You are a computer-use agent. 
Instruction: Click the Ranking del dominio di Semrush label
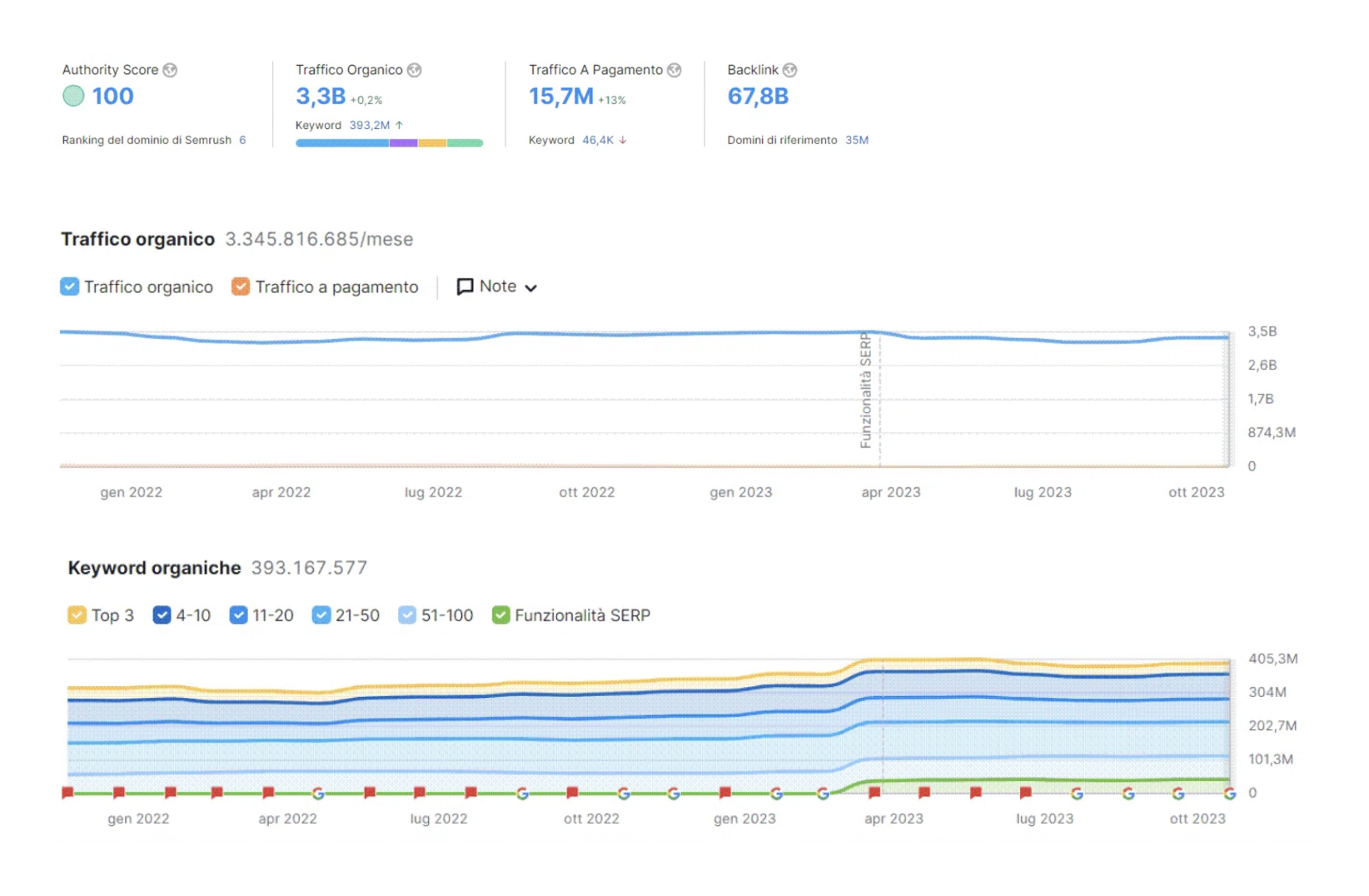[x=147, y=140]
